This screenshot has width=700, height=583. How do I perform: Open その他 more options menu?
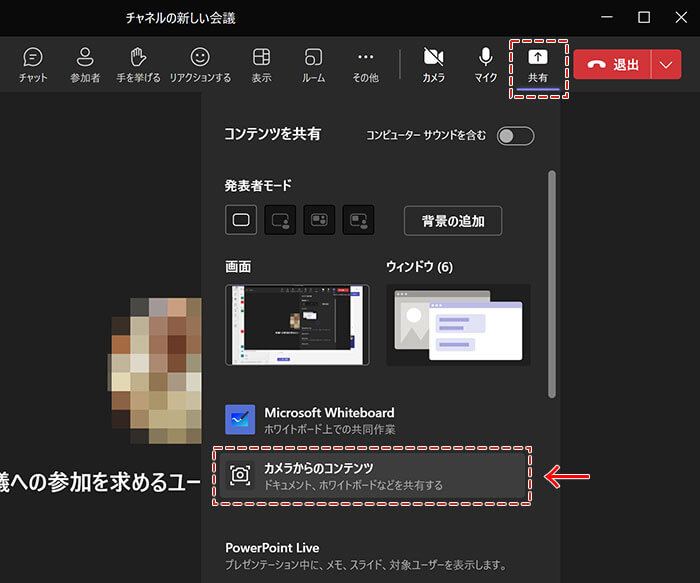[366, 65]
